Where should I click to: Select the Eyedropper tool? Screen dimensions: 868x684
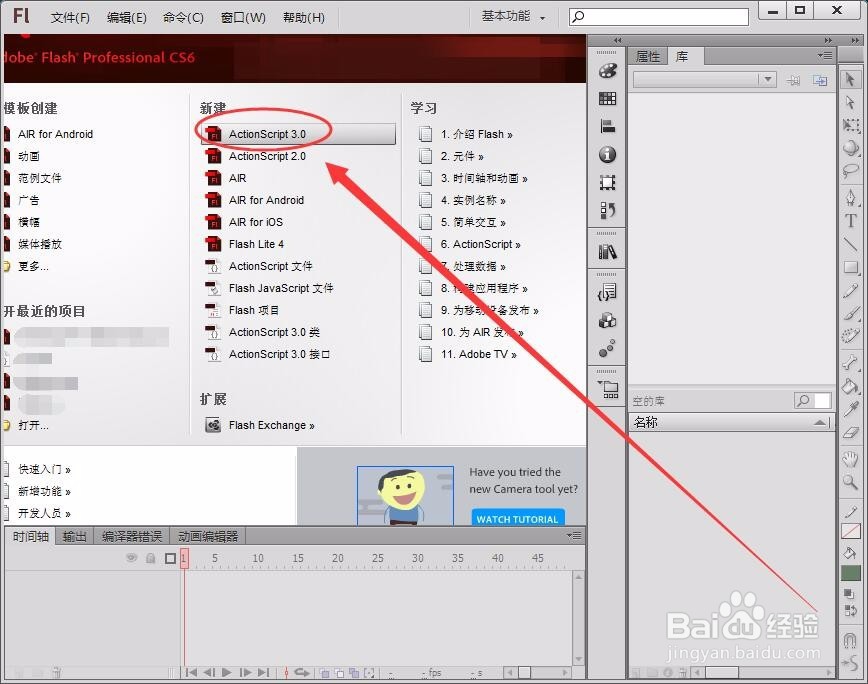coord(850,409)
